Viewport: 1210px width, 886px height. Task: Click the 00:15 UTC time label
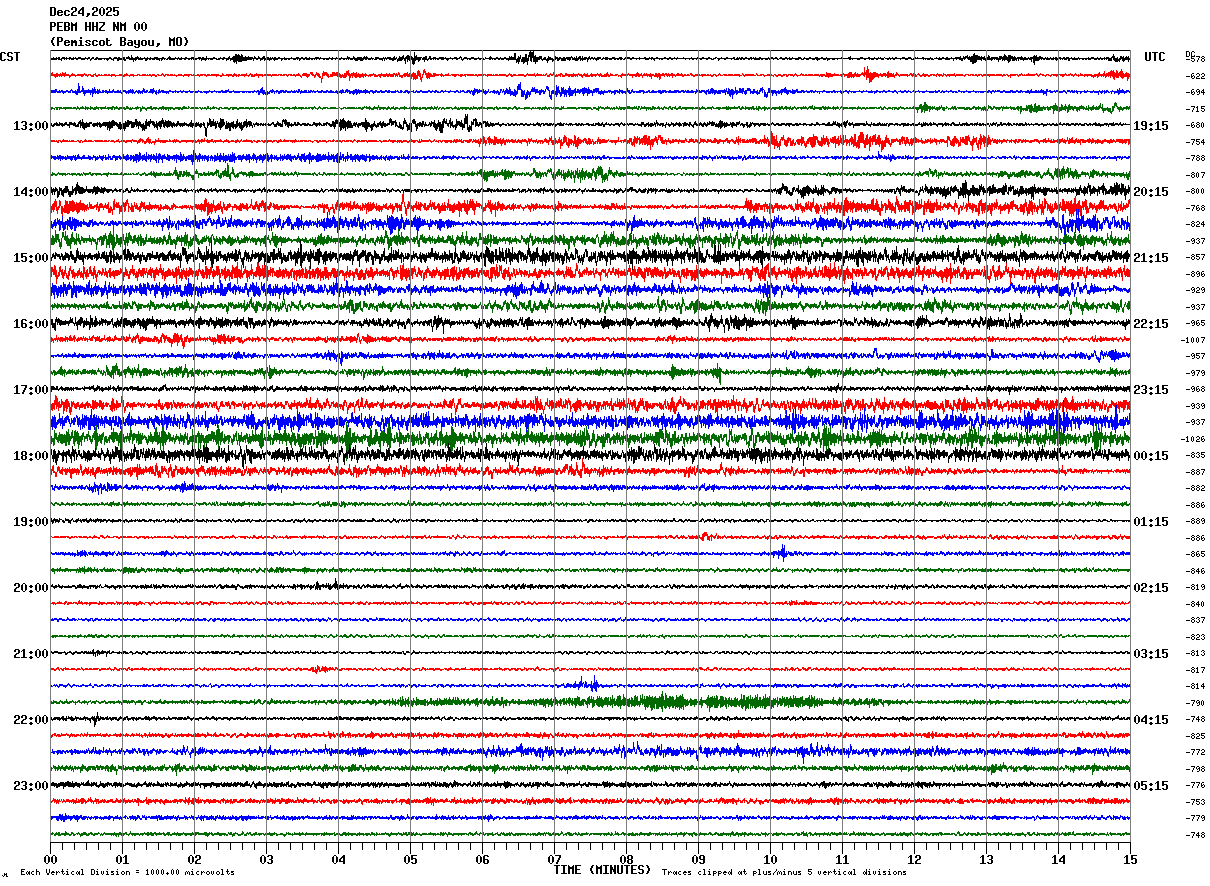click(1151, 456)
